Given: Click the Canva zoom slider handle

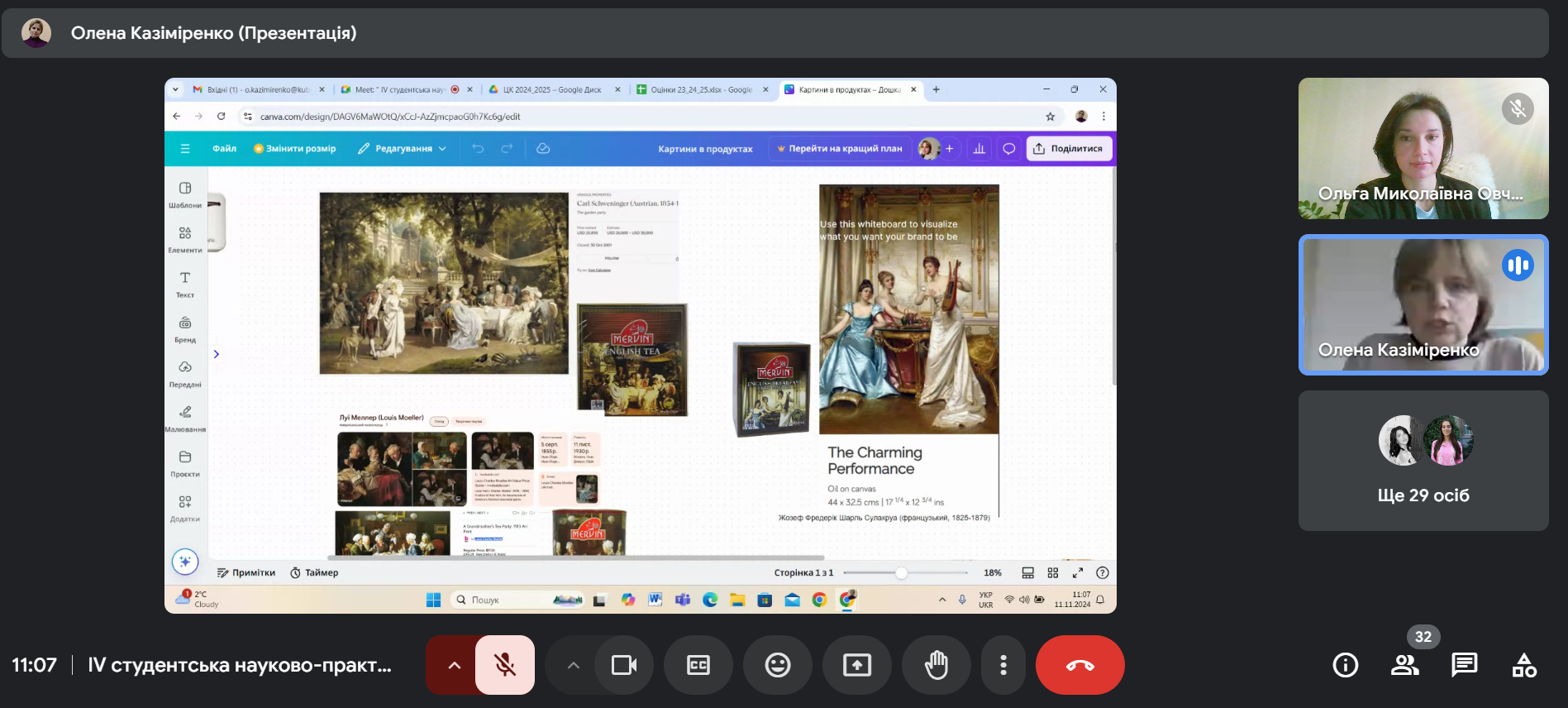Looking at the screenshot, I should (x=901, y=573).
